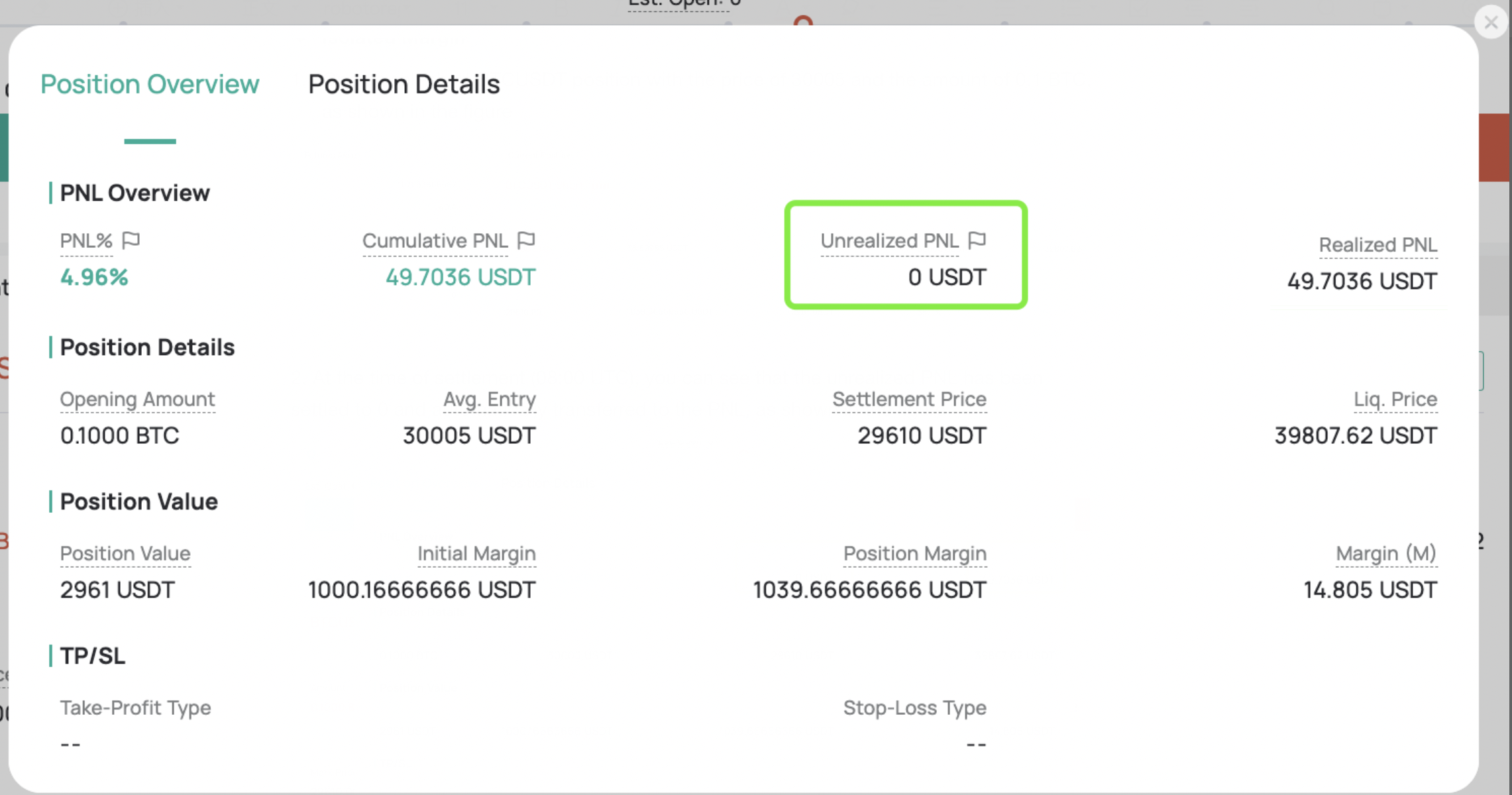The height and width of the screenshot is (795, 1512).
Task: Click flag icon beside Cumulative PNL
Action: pos(526,240)
